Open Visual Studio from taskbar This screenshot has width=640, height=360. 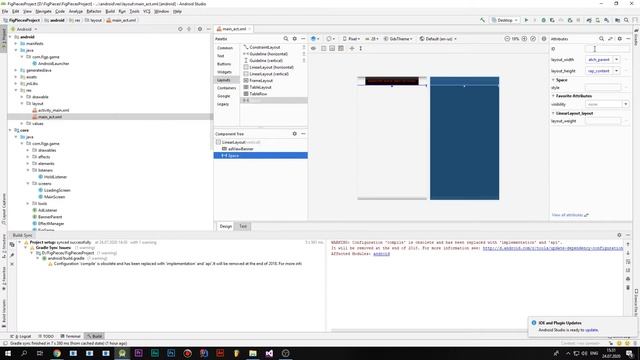[269, 353]
